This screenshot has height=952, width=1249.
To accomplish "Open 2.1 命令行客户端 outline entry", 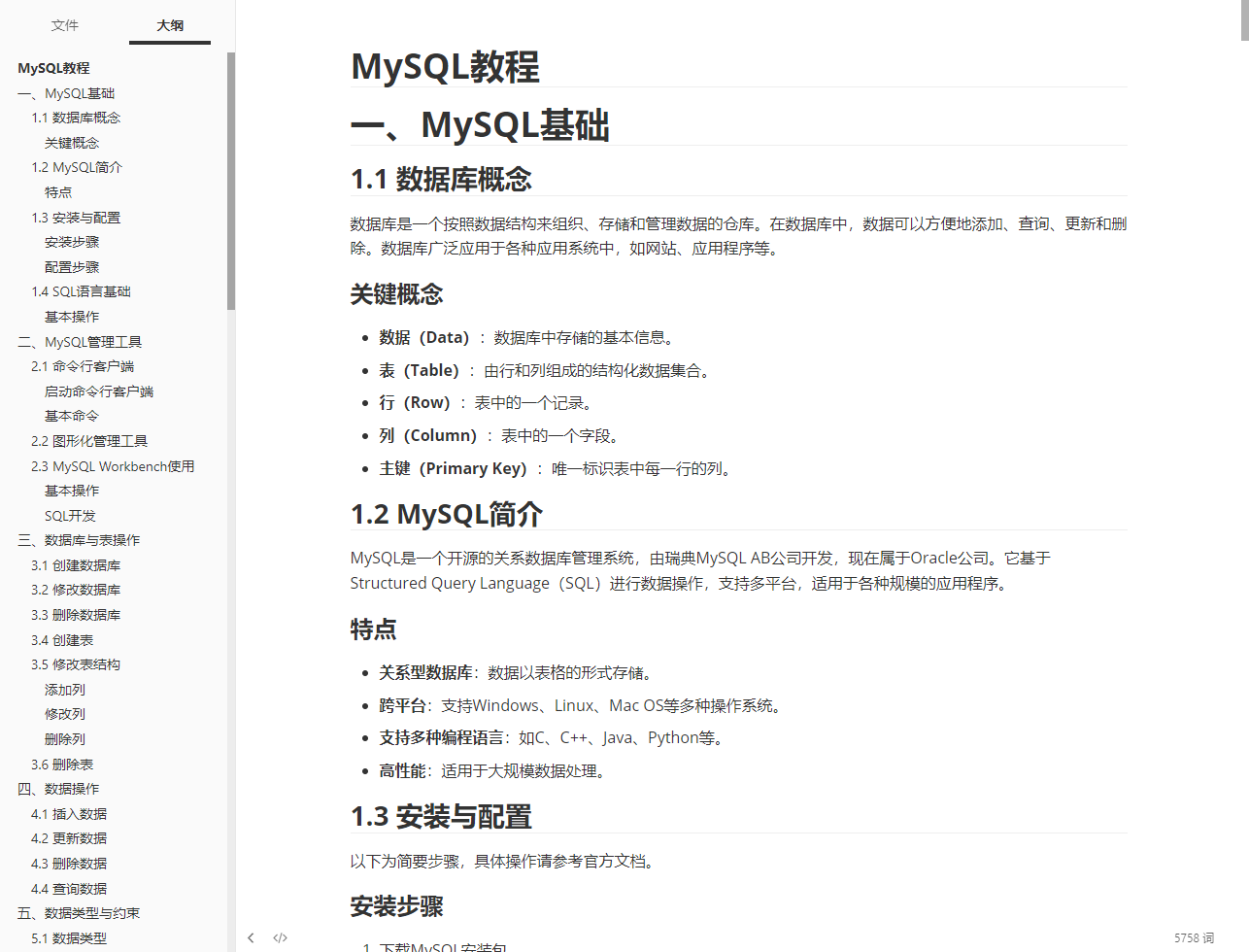I will (83, 366).
